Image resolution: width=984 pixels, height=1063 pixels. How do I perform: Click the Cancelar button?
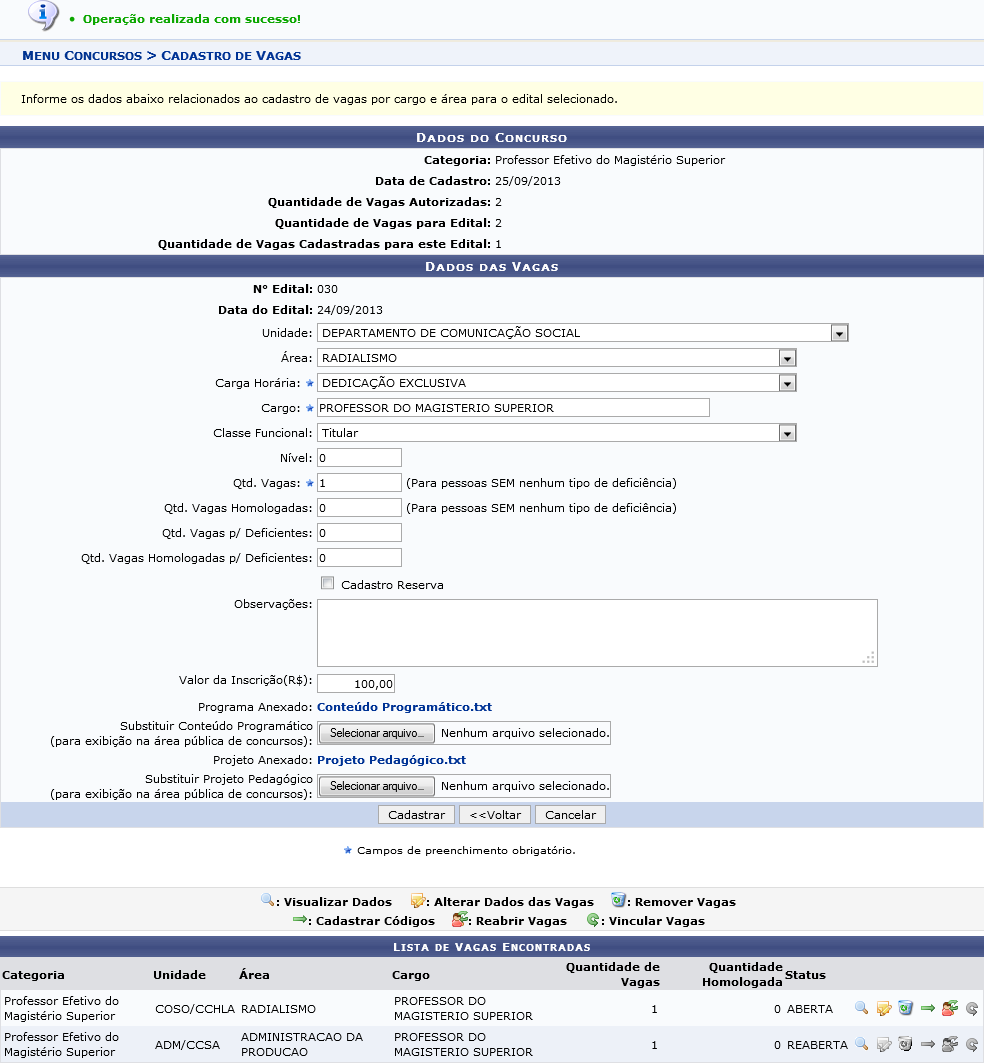[x=570, y=815]
